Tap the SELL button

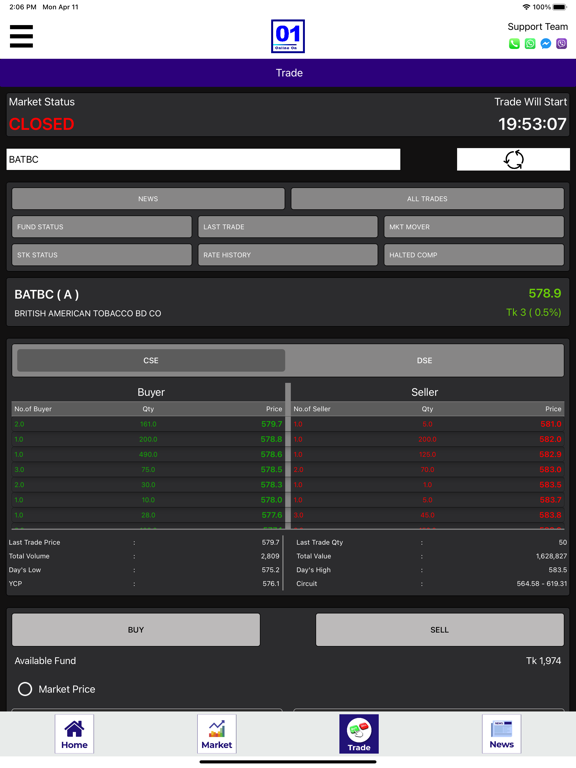439,630
